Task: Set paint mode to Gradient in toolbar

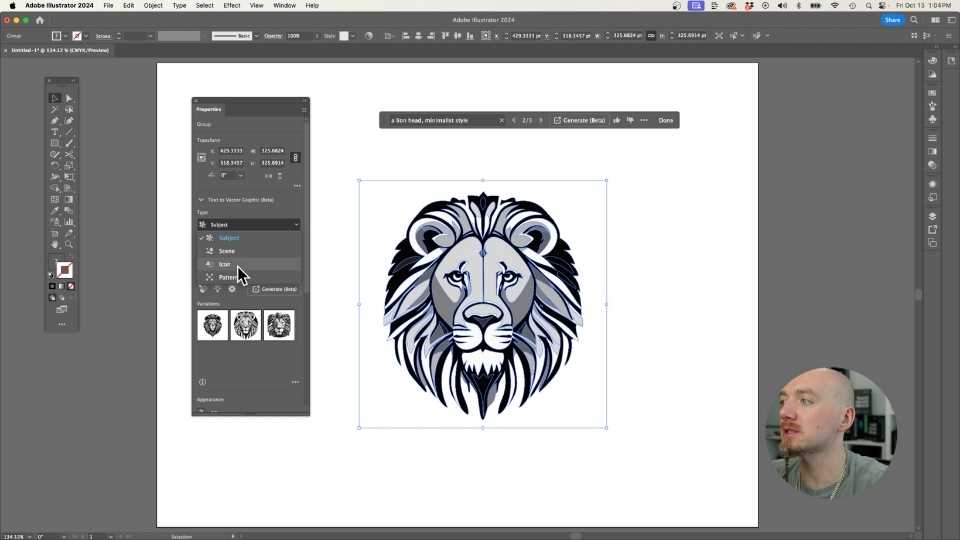Action: [61, 286]
